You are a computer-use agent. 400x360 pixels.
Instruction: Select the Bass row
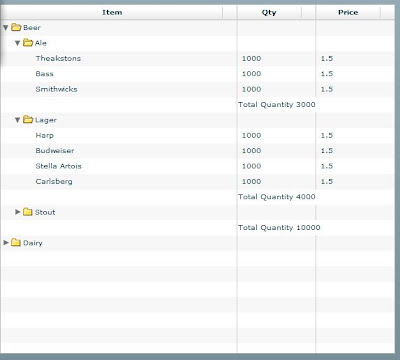click(198, 74)
